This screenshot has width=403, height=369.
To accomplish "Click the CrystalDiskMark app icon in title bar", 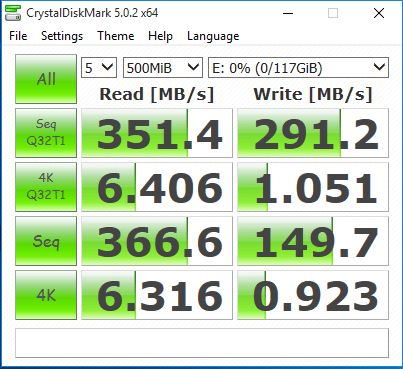I will click(x=13, y=13).
